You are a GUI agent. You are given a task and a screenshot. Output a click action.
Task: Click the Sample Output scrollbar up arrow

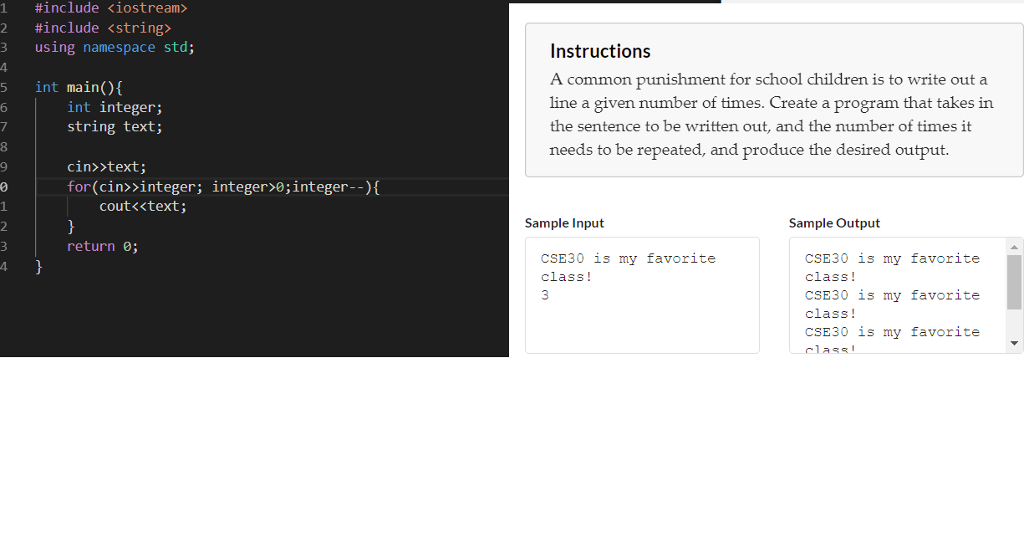pyautogui.click(x=1014, y=247)
